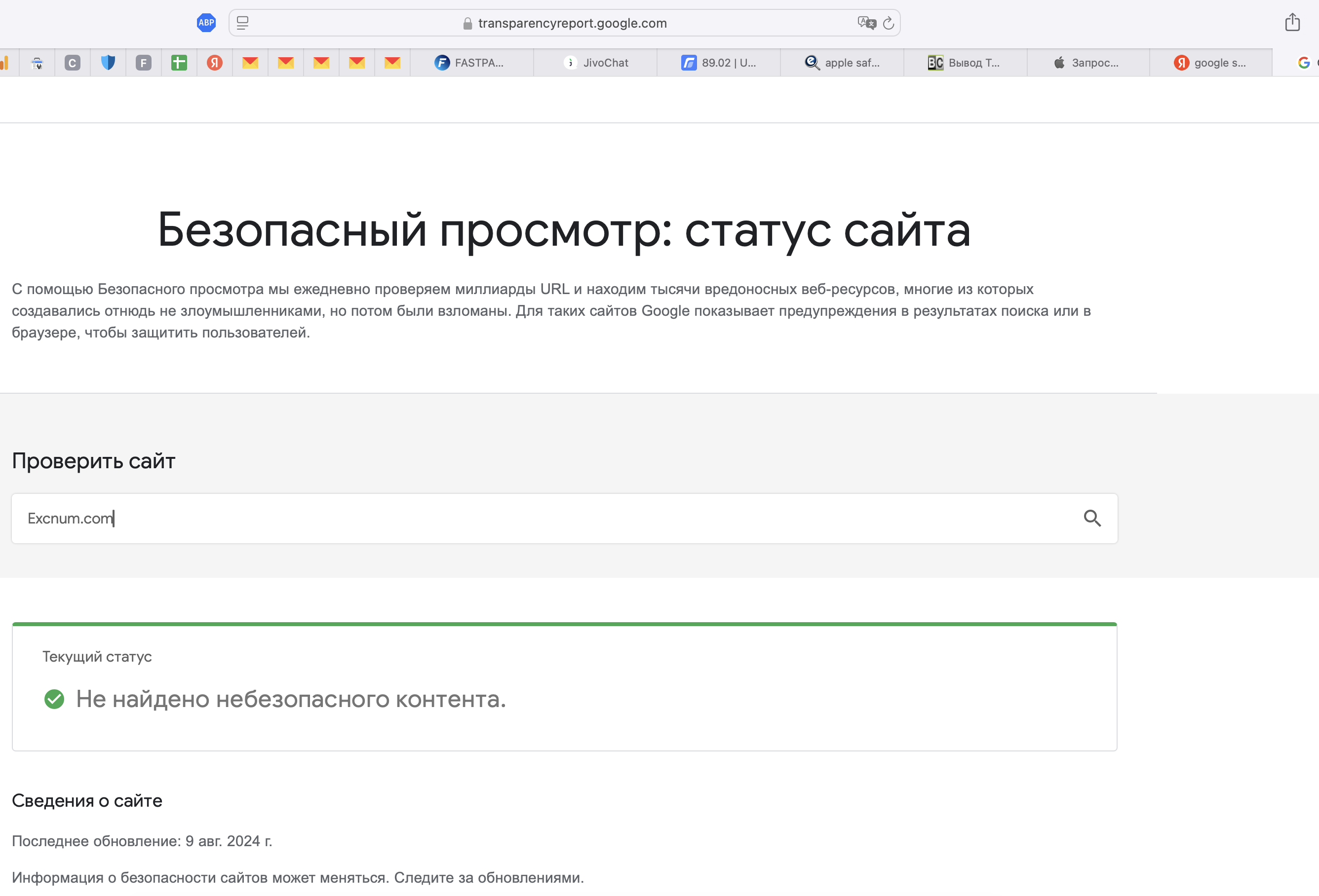The width and height of the screenshot is (1319, 896).
Task: Open the Reader view icon in address bar
Action: pyautogui.click(x=242, y=23)
